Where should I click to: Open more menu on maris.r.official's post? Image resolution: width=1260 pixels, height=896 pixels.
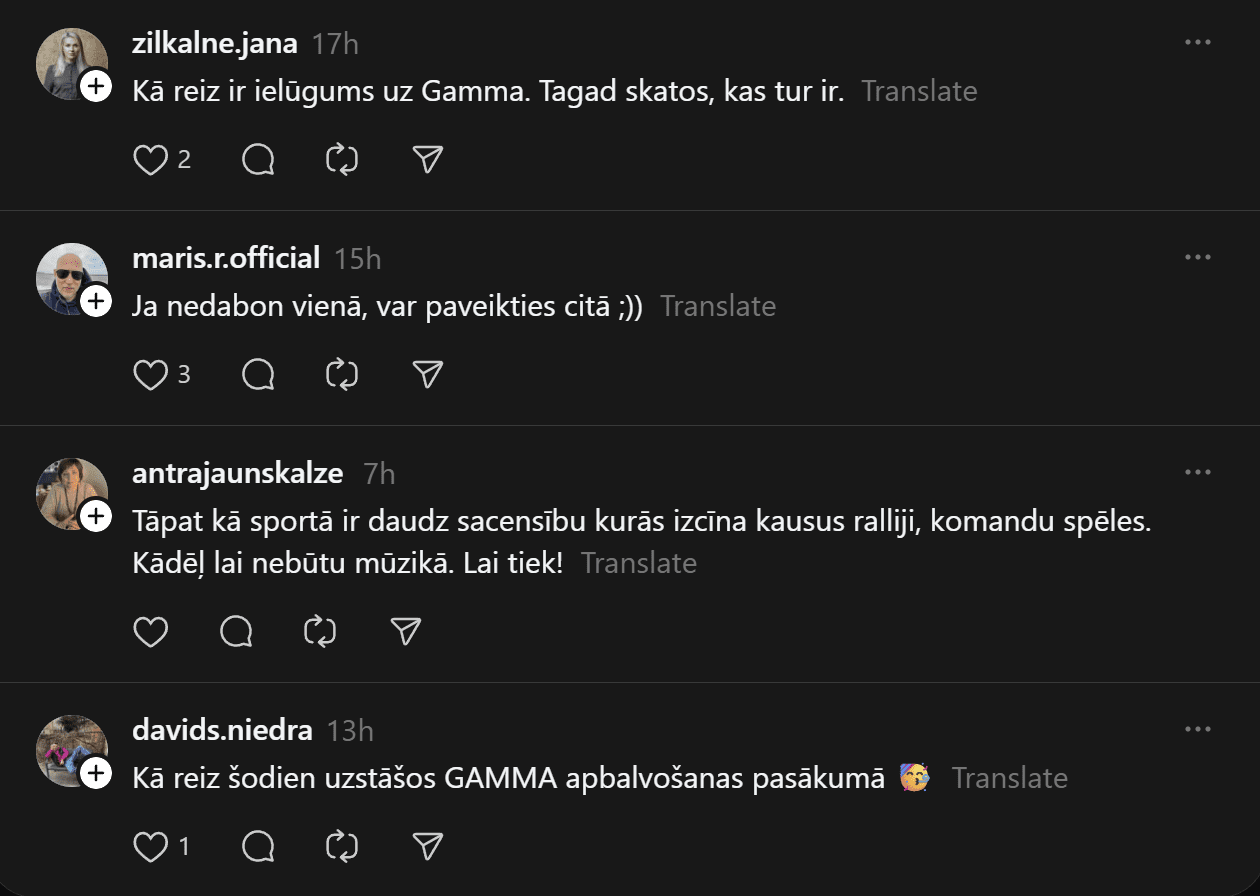point(1197,258)
